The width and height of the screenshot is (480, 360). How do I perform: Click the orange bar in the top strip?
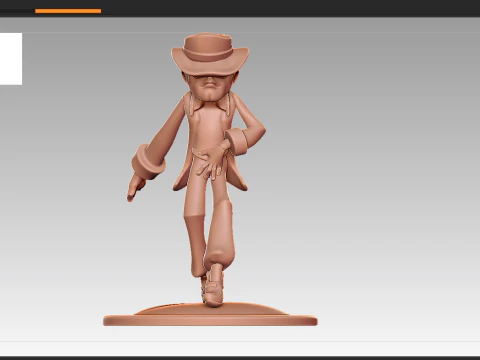click(x=68, y=11)
